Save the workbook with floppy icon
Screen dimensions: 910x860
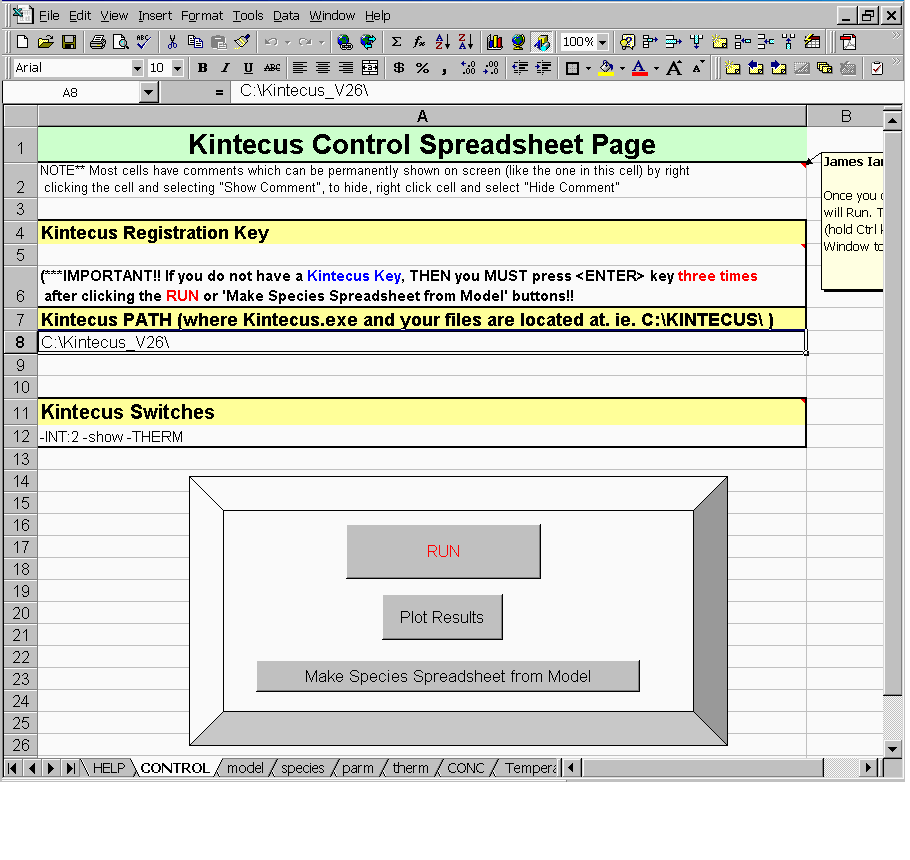click(x=69, y=42)
